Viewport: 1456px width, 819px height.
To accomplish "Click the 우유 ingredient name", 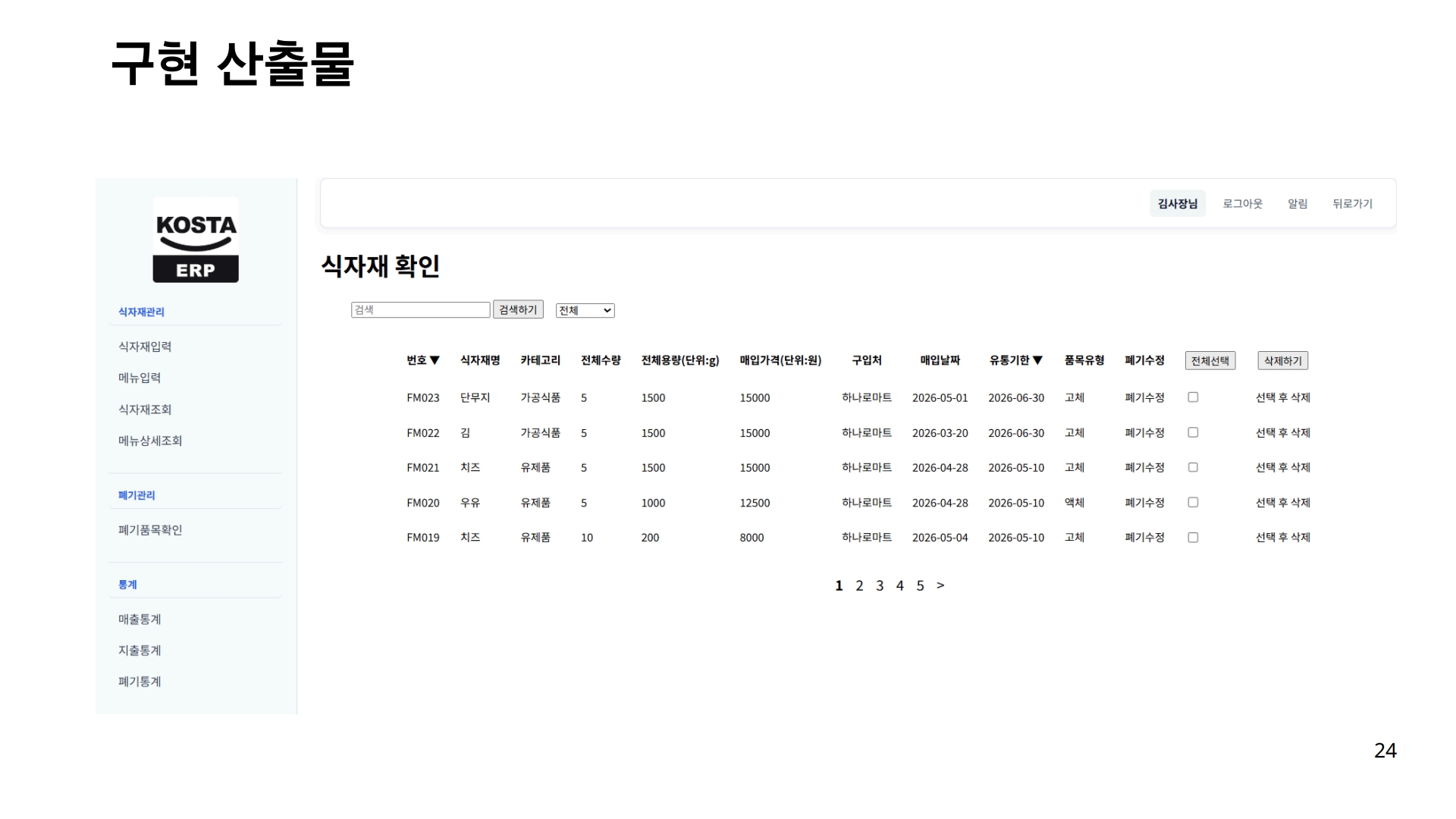I will click(x=470, y=502).
